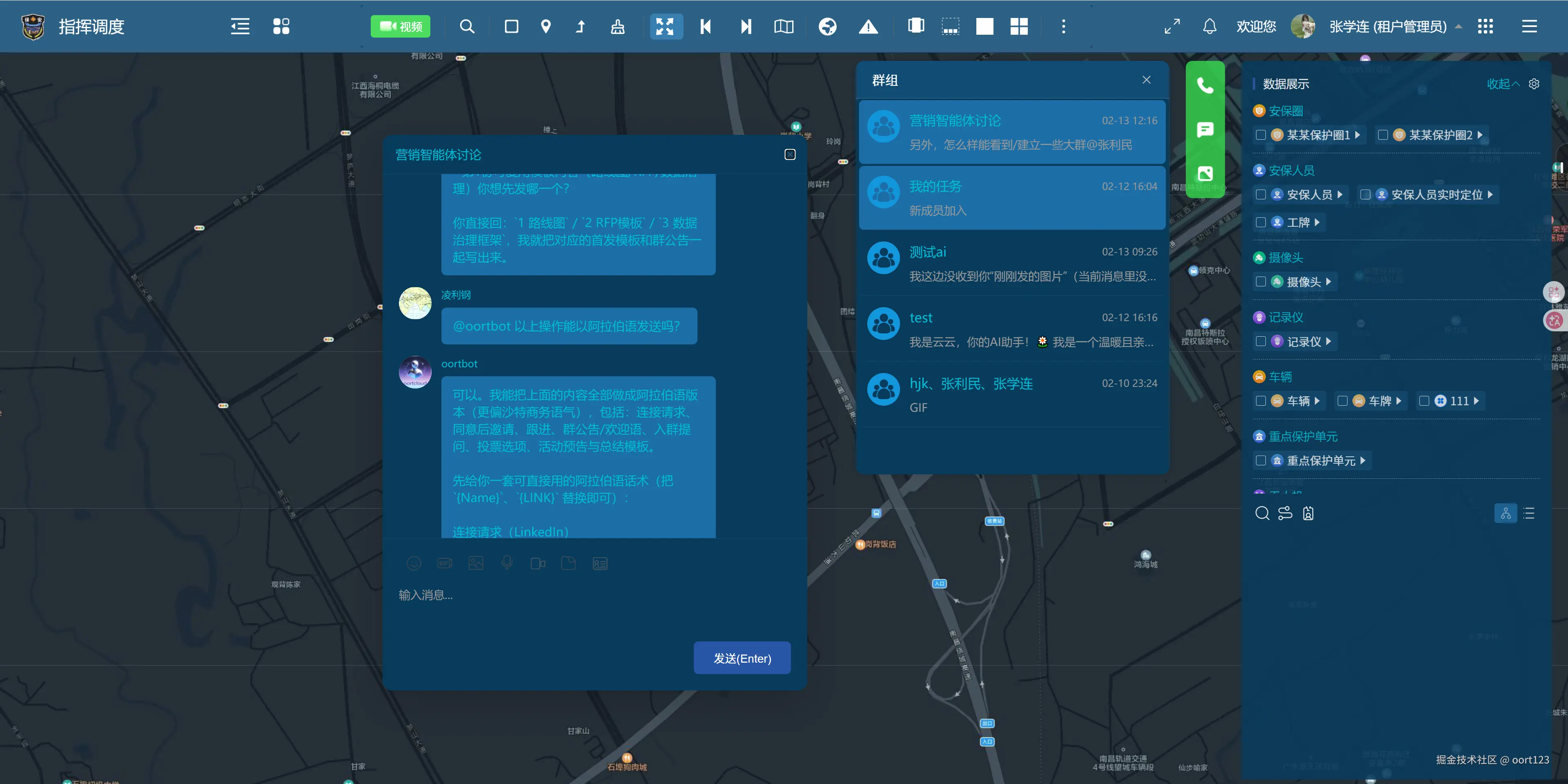1568x784 pixels.
Task: Open the four-pane grid layout icon
Action: pyautogui.click(x=1018, y=26)
